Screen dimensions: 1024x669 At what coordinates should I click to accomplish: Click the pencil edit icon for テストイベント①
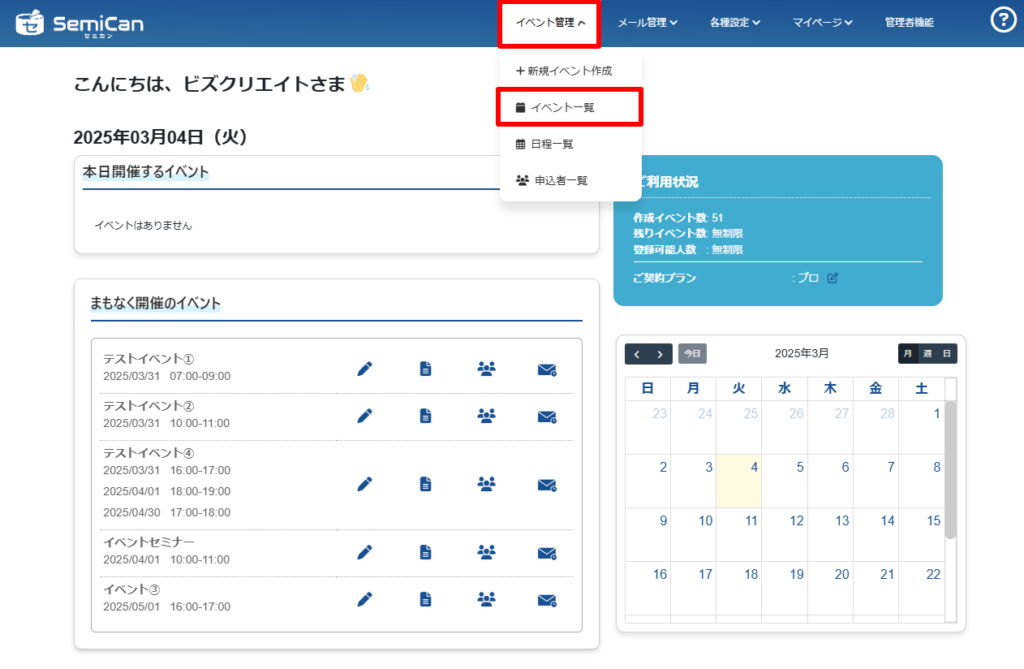364,369
